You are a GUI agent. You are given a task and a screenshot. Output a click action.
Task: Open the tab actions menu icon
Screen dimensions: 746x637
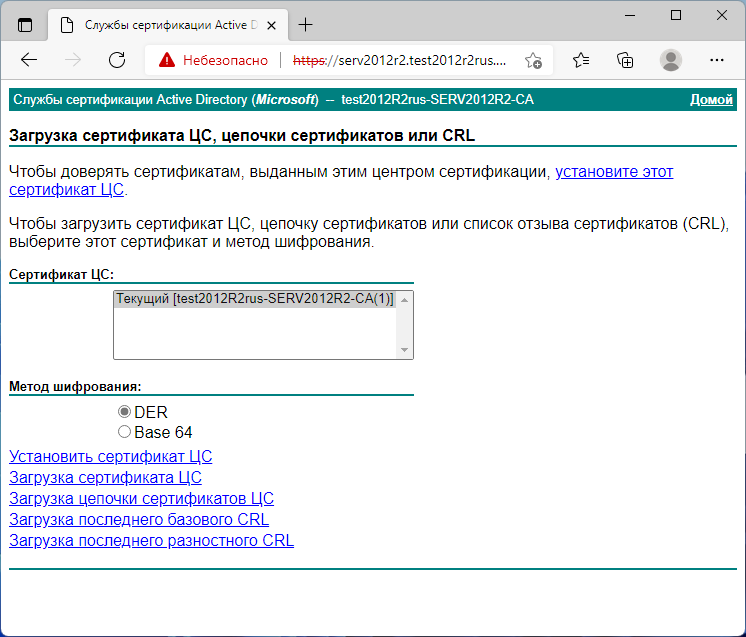pos(25,25)
